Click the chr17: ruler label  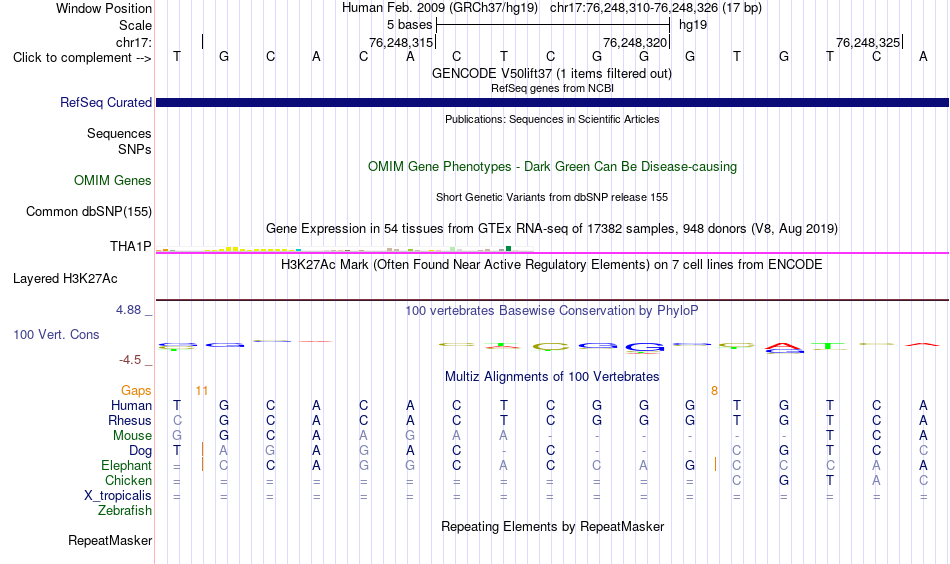click(x=133, y=42)
